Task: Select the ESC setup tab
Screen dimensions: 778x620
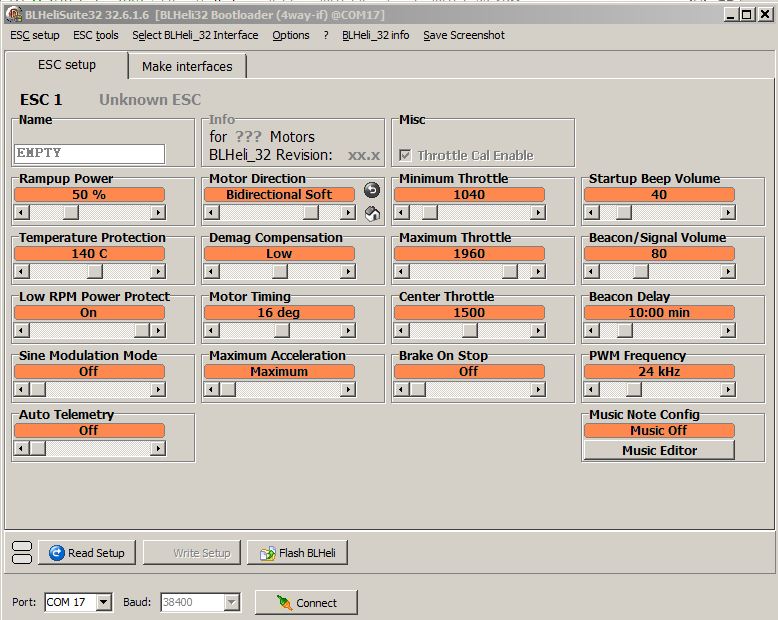Action: (x=67, y=65)
